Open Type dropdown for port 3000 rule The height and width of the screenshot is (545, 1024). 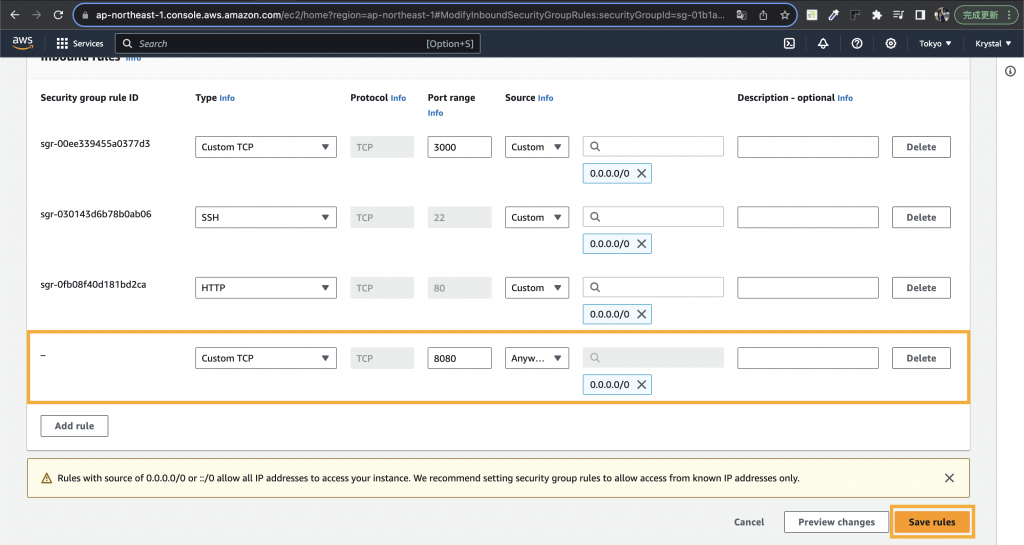(x=266, y=147)
